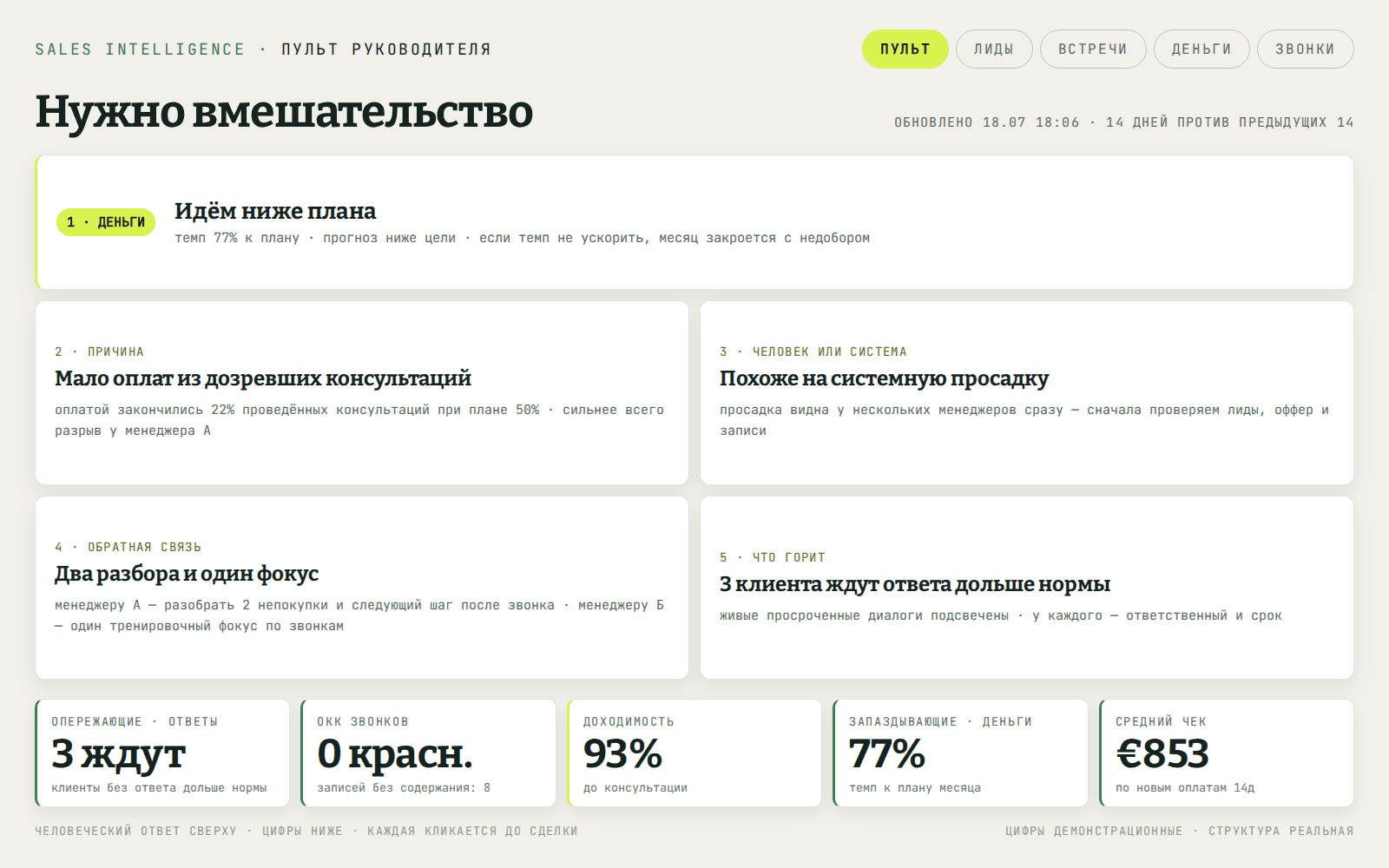
Task: Open the 77% 'темп к плану месяца' tile
Action: pyautogui.click(x=960, y=753)
